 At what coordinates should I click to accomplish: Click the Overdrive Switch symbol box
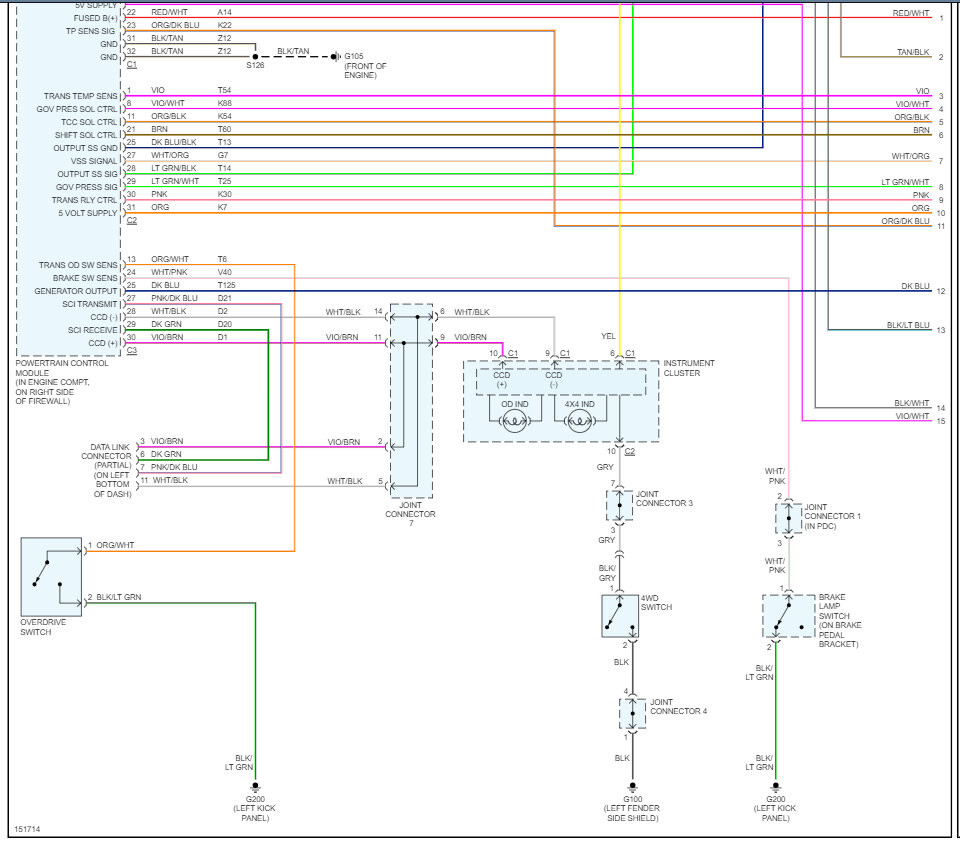pos(51,577)
